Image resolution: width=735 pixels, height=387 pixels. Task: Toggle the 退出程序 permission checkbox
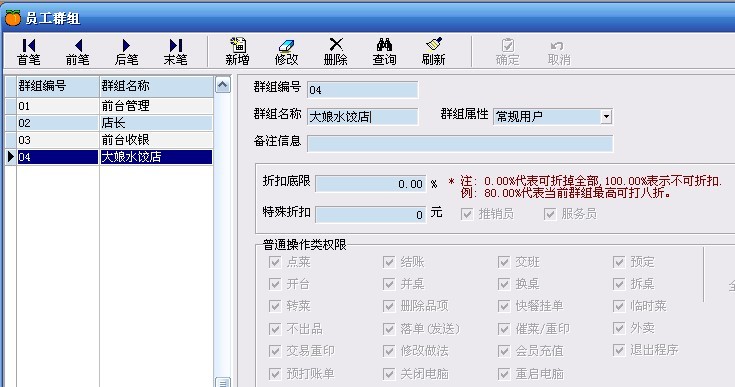point(619,350)
